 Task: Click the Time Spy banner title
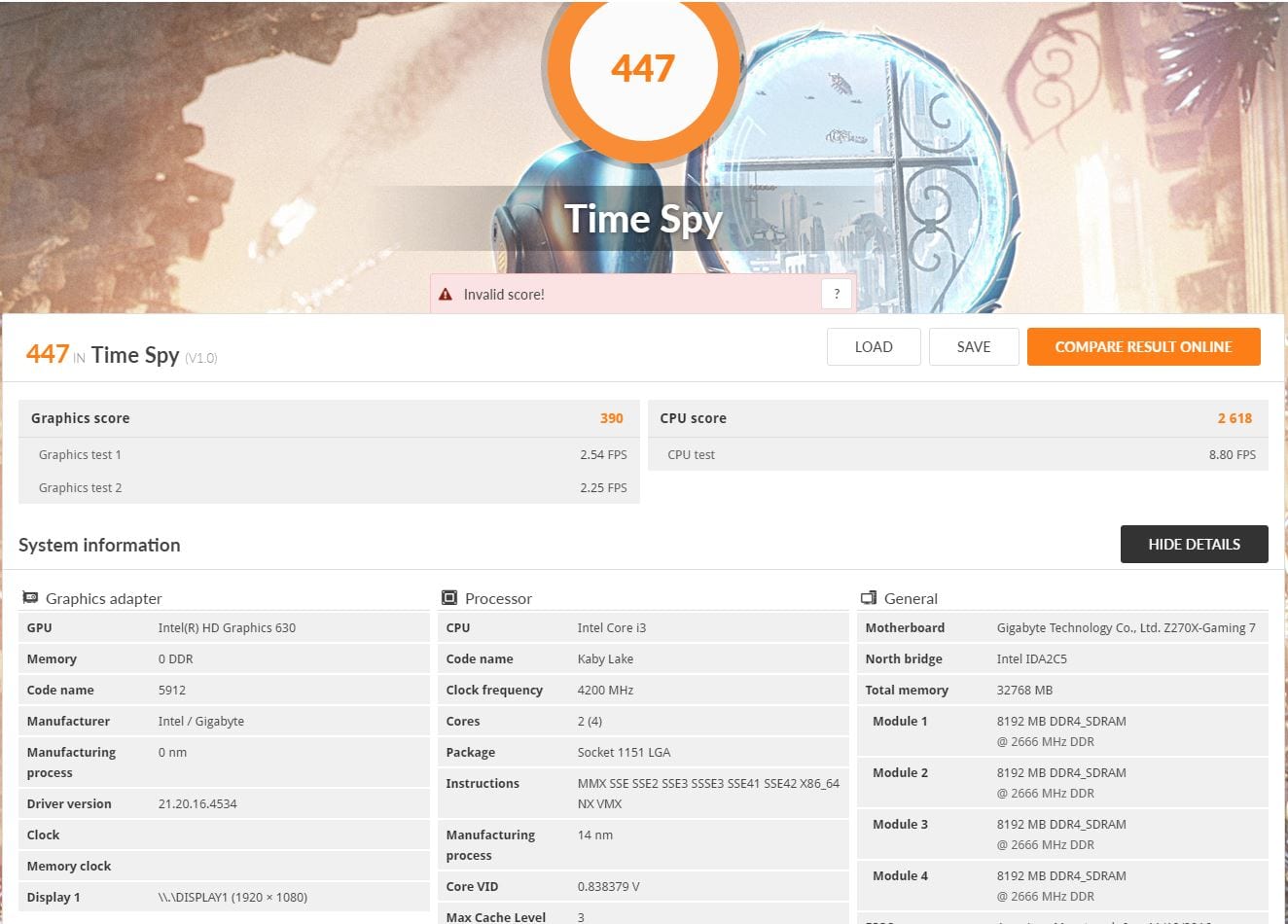[643, 220]
